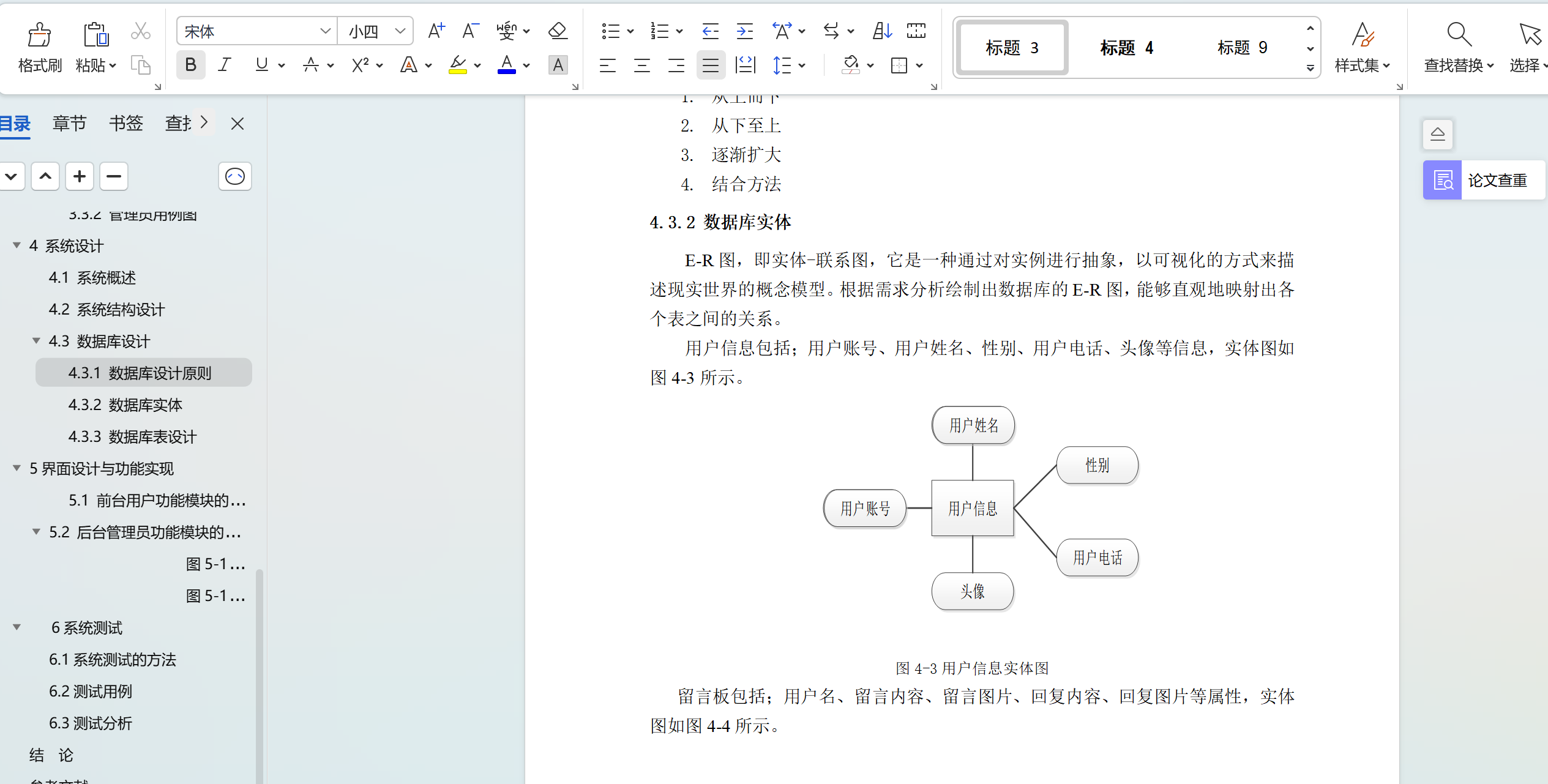The height and width of the screenshot is (784, 1548).
Task: Open 论文查重 paper check
Action: [1484, 180]
